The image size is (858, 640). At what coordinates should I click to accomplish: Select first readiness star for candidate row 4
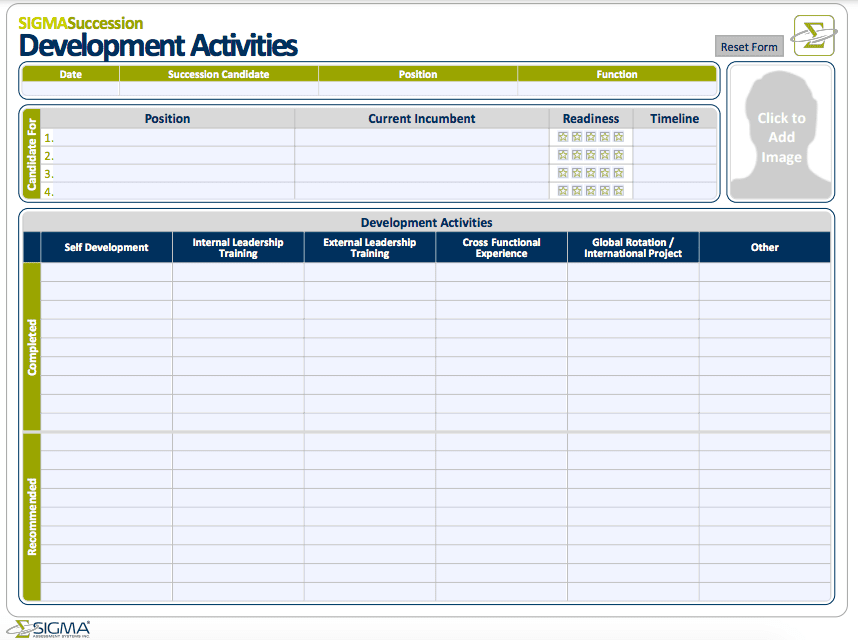(563, 191)
